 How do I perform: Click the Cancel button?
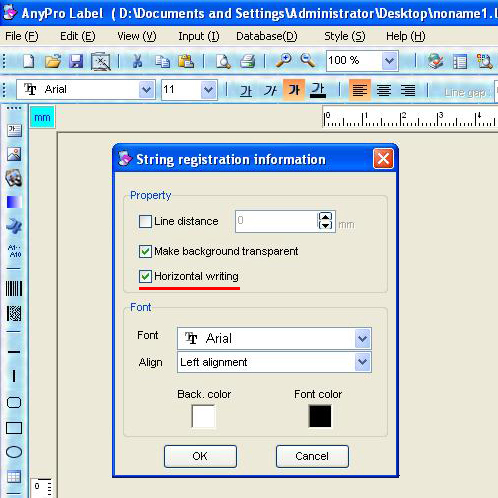pos(312,456)
